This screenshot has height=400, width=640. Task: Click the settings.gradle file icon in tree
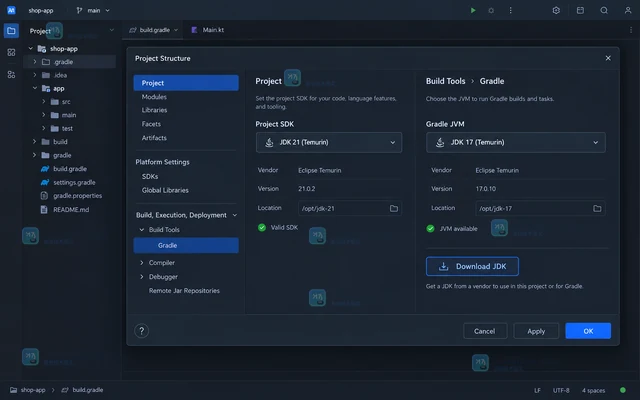(45, 182)
